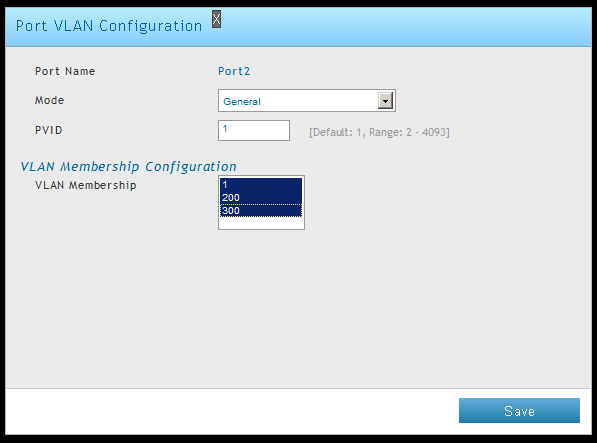Click the Port2 name value
The width and height of the screenshot is (597, 443).
234,71
